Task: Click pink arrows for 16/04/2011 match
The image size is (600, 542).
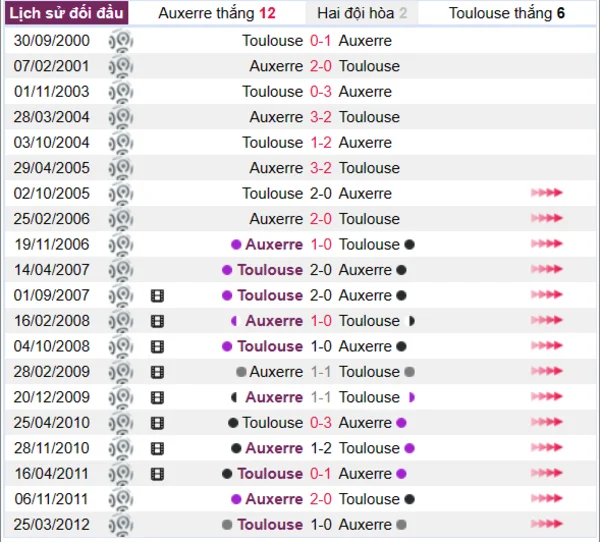Action: tap(546, 473)
